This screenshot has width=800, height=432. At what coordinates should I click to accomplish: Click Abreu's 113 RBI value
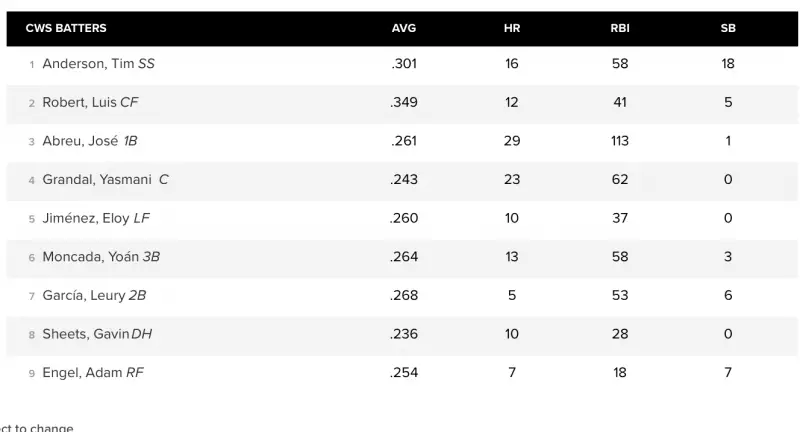tap(620, 141)
